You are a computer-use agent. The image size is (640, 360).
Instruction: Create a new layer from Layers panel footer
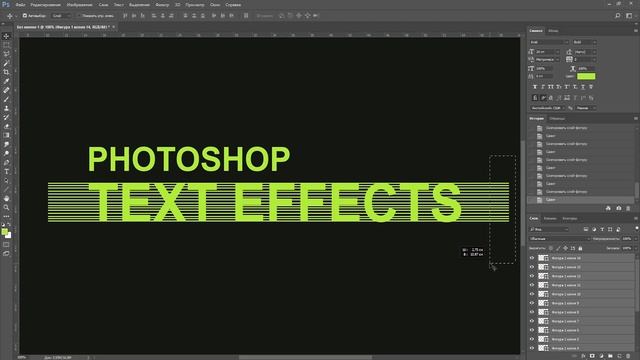[x=620, y=356]
